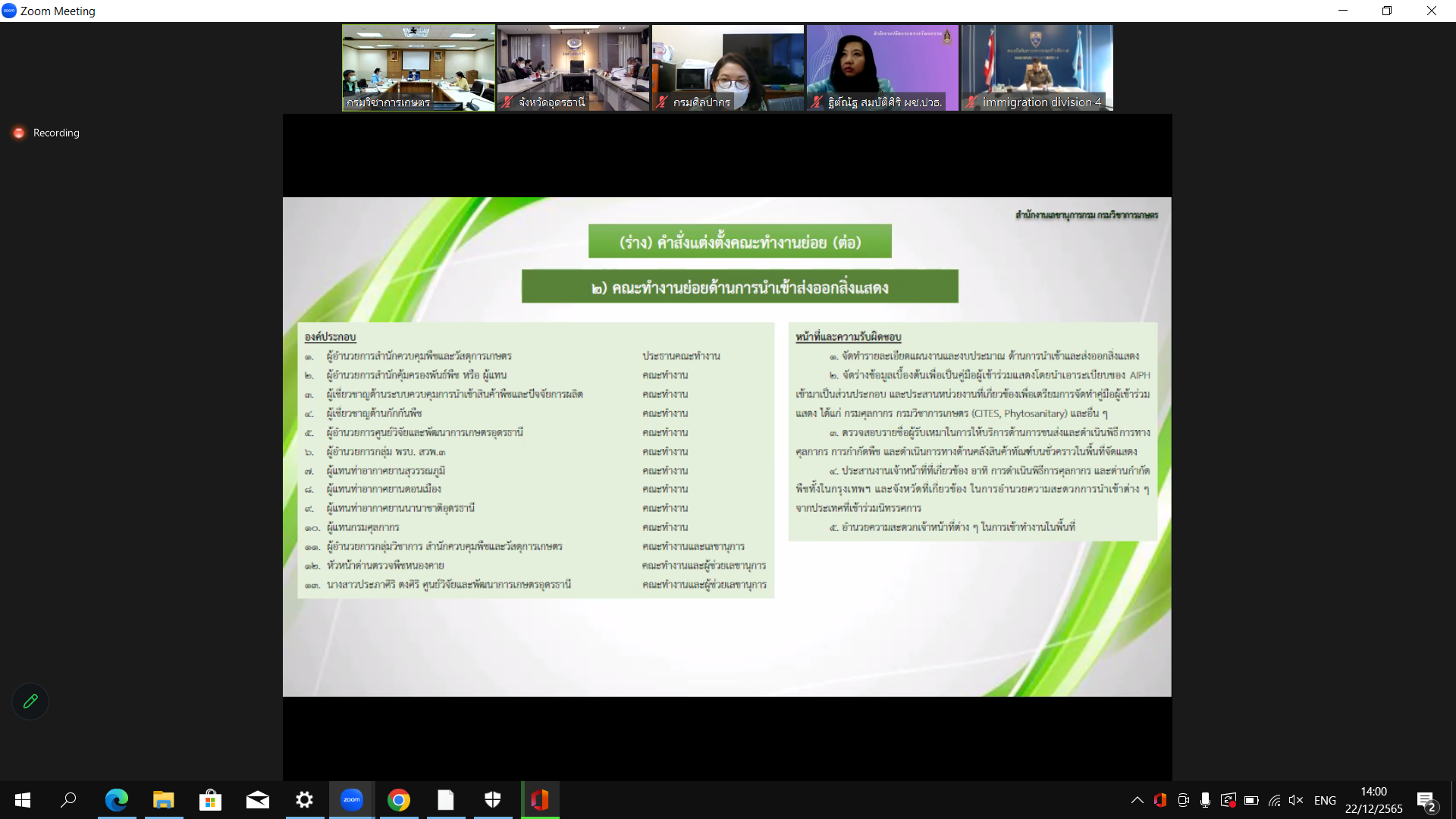Image resolution: width=1456 pixels, height=819 pixels.
Task: Open taskbar Search magnifier
Action: [69, 800]
